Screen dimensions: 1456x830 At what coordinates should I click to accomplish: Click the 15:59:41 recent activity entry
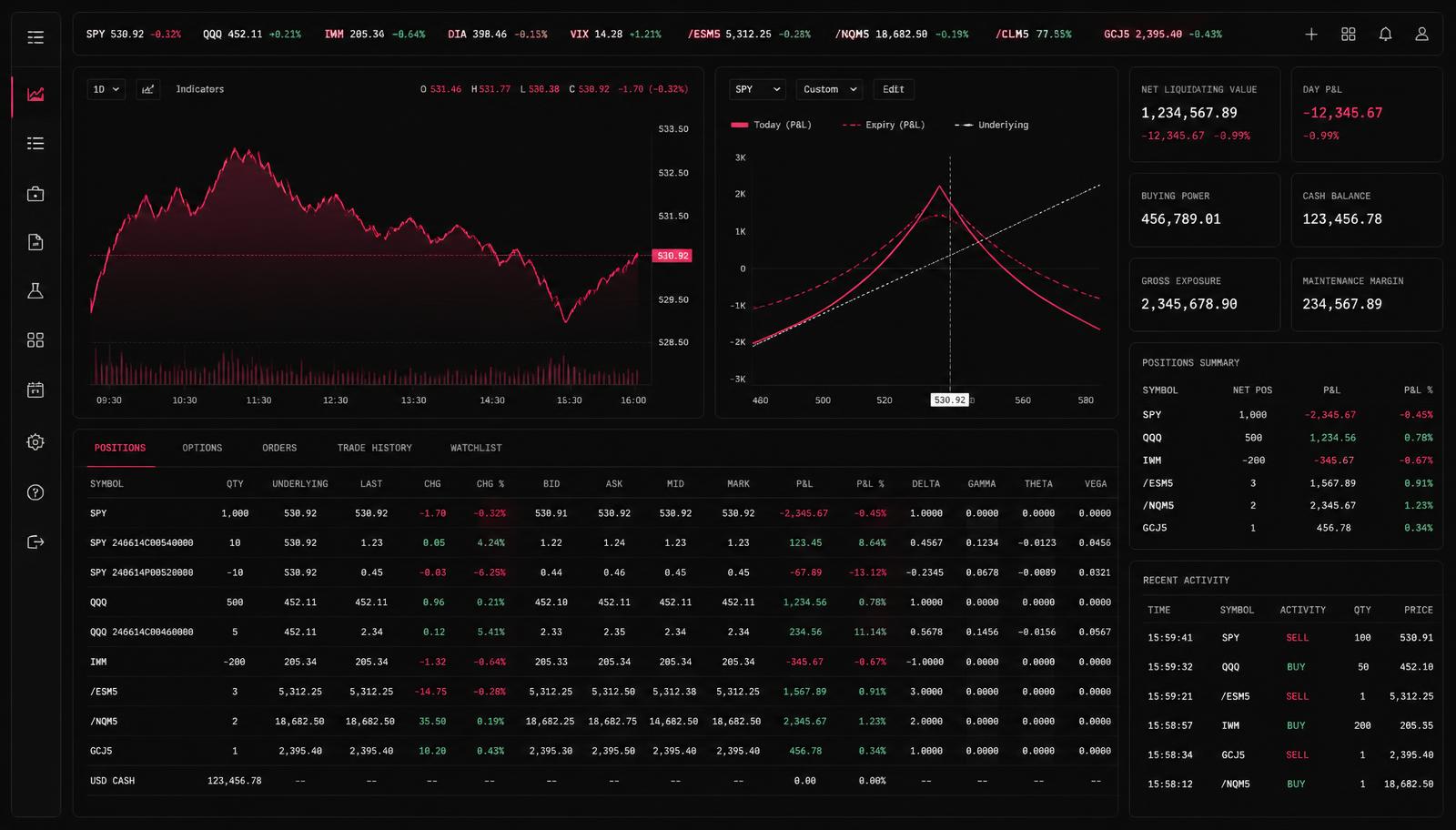tap(1289, 638)
